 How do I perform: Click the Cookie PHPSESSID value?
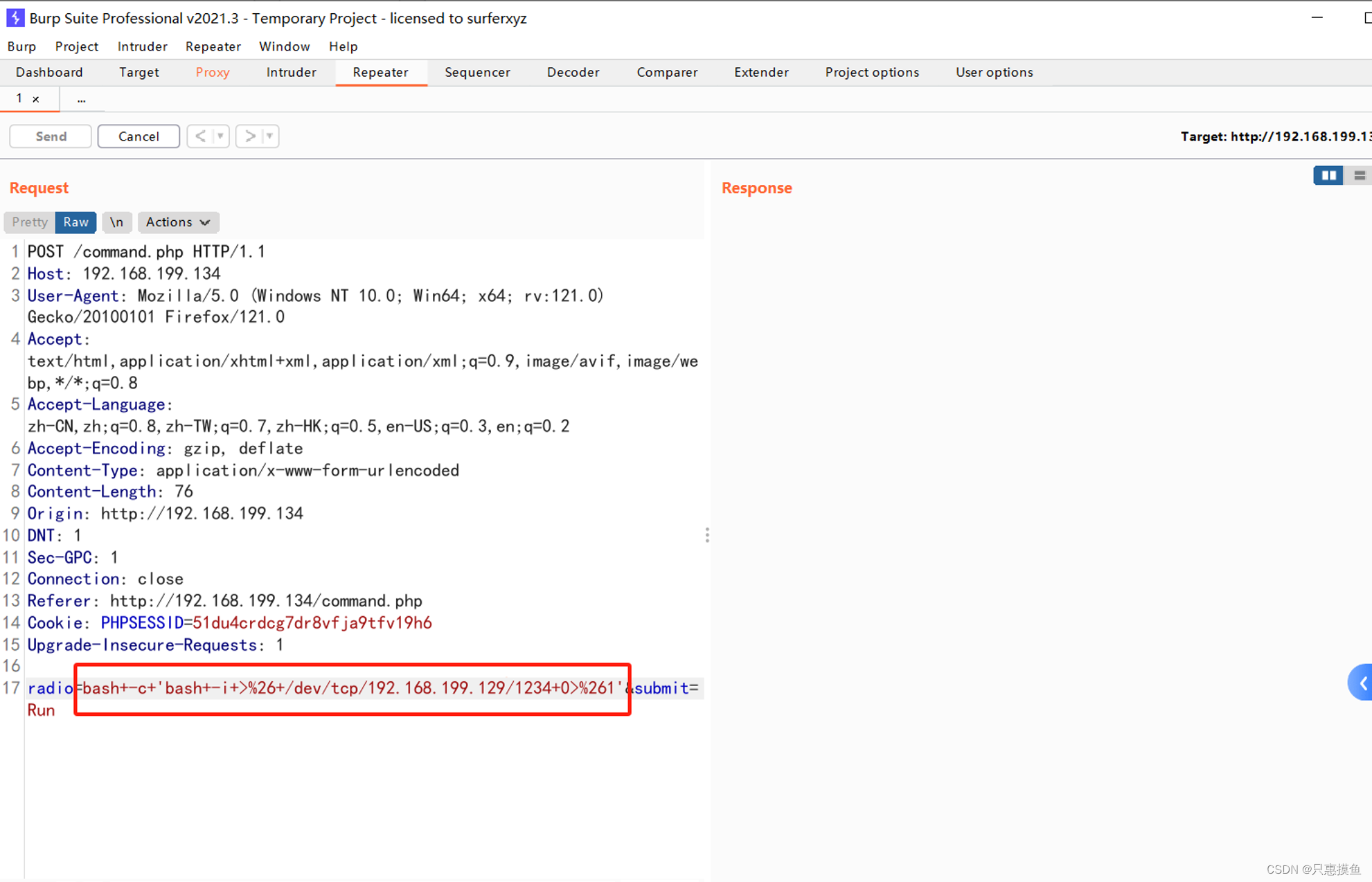[x=312, y=623]
